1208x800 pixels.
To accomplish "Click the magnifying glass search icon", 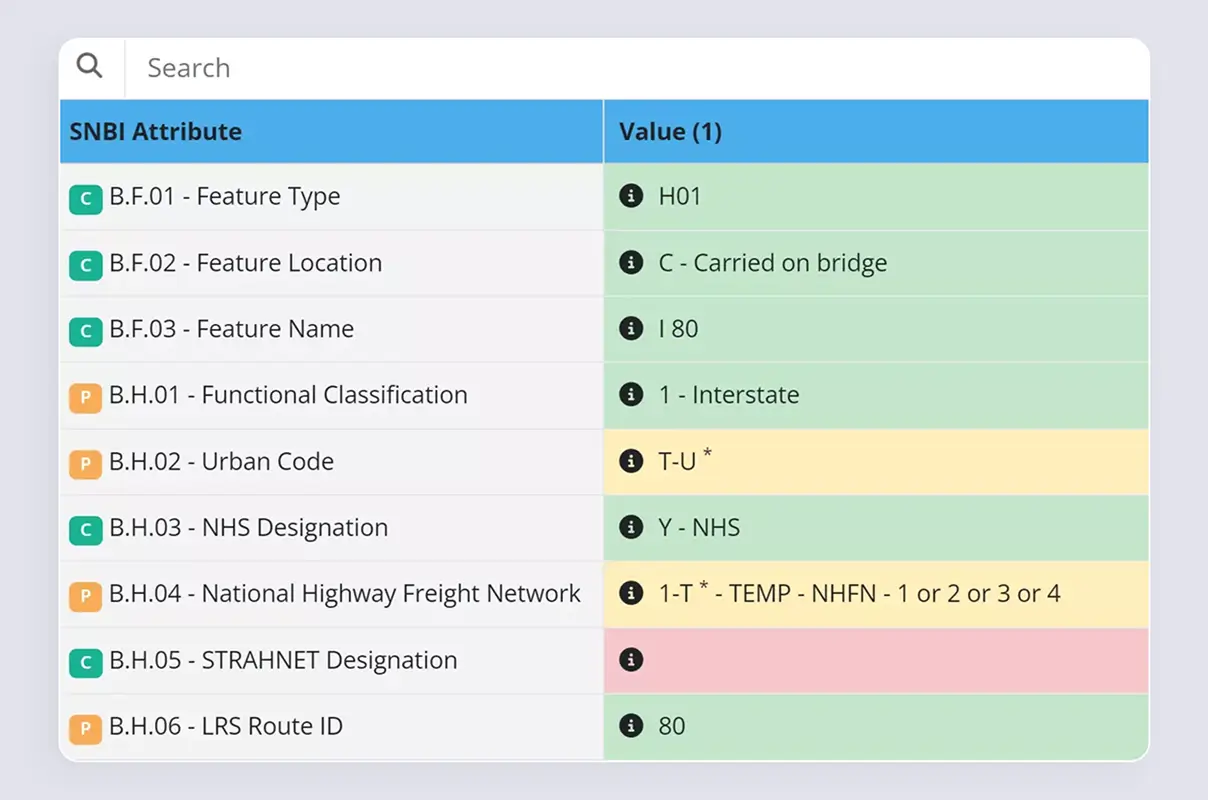I will [90, 64].
